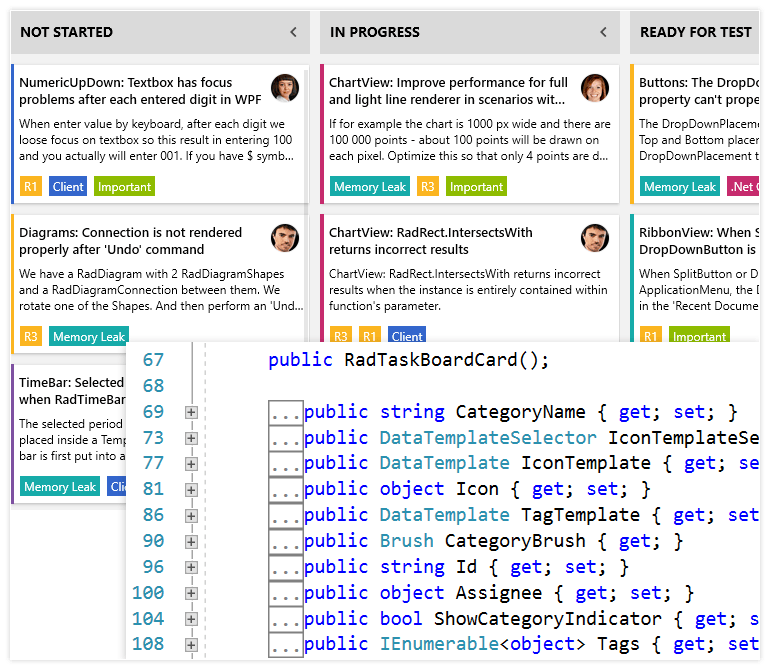This screenshot has height=670, width=770.
Task: Click collapsed ellipsis box before CategoryBrush property
Action: click(286, 542)
